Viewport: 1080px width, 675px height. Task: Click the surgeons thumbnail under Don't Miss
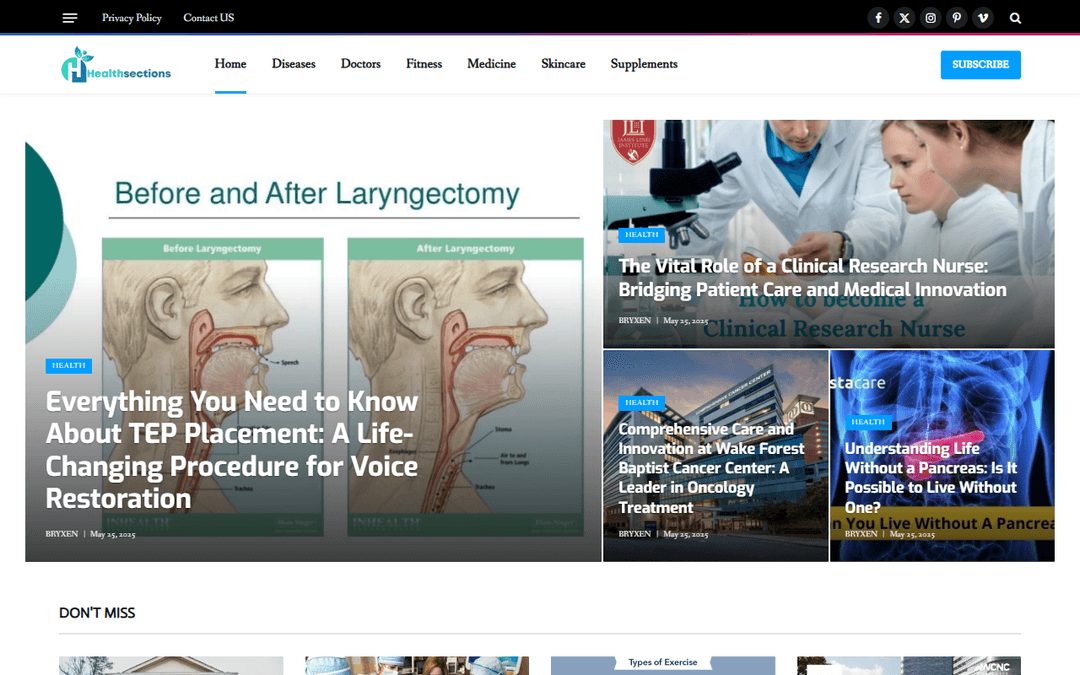(x=417, y=665)
